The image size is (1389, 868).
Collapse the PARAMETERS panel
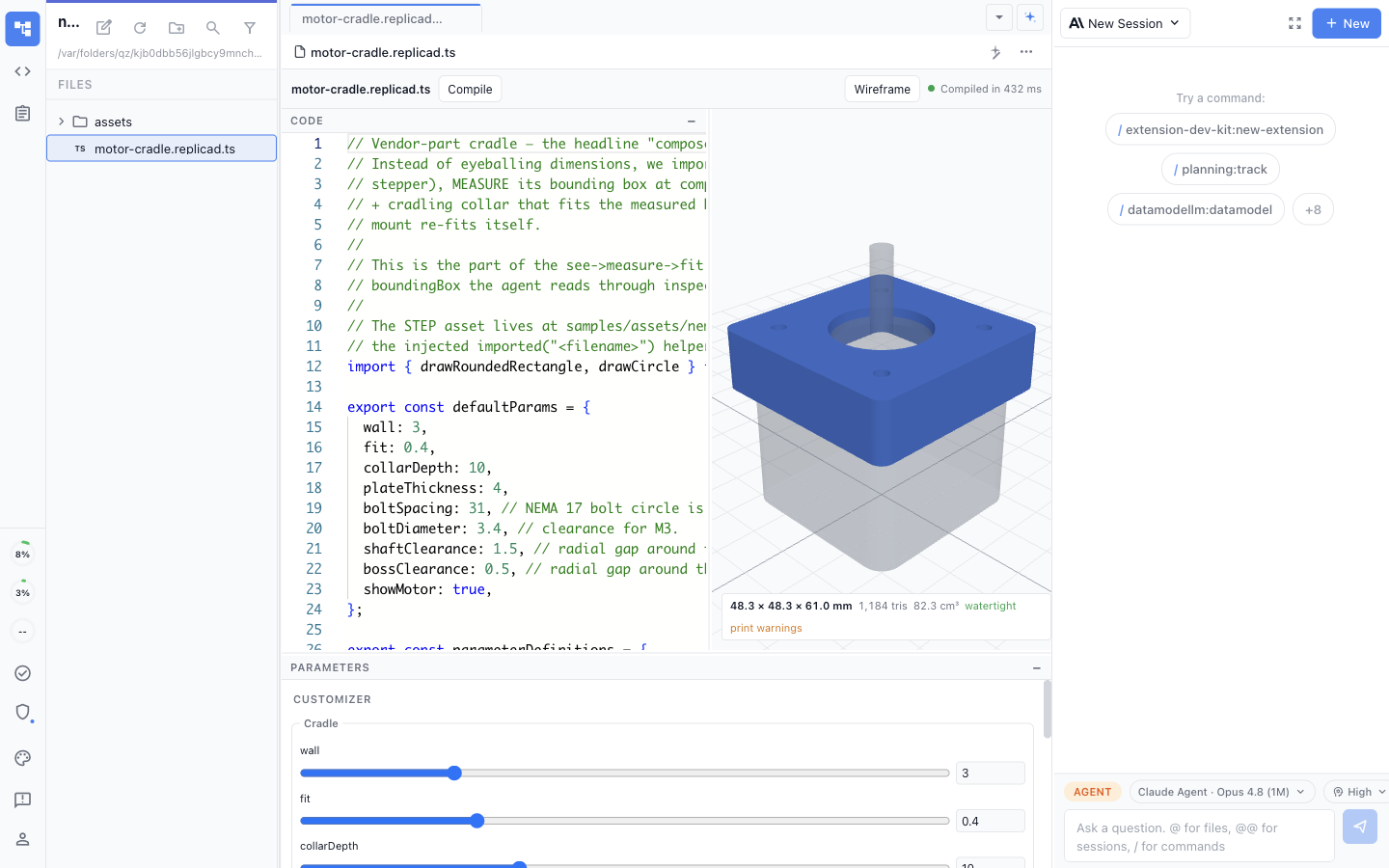tap(1037, 667)
